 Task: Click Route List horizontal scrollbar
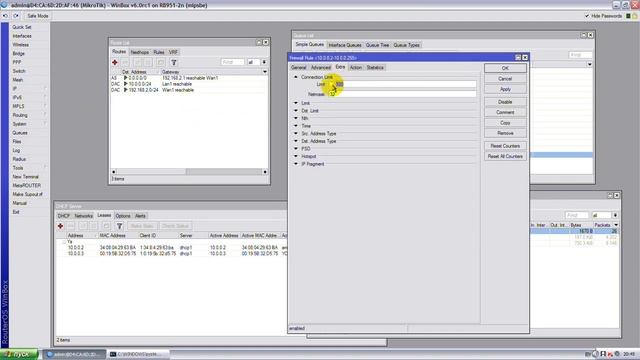[189, 172]
